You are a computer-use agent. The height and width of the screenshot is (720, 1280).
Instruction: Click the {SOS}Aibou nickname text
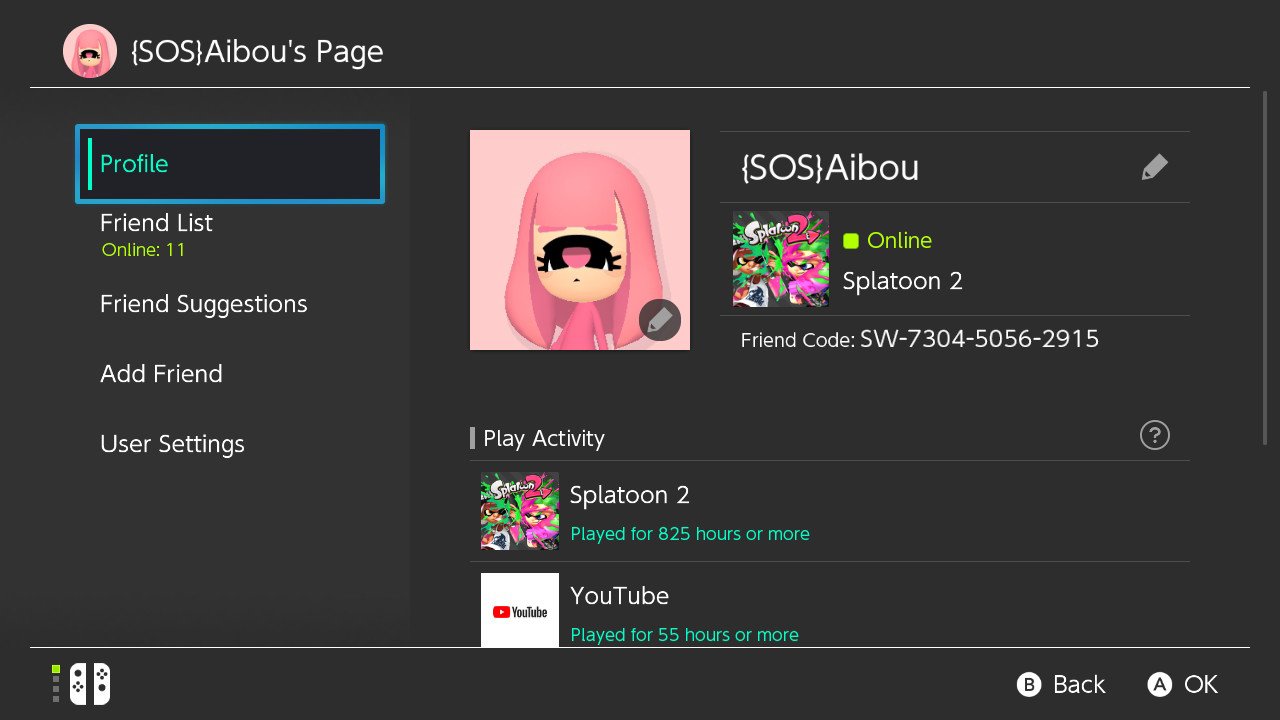[830, 168]
